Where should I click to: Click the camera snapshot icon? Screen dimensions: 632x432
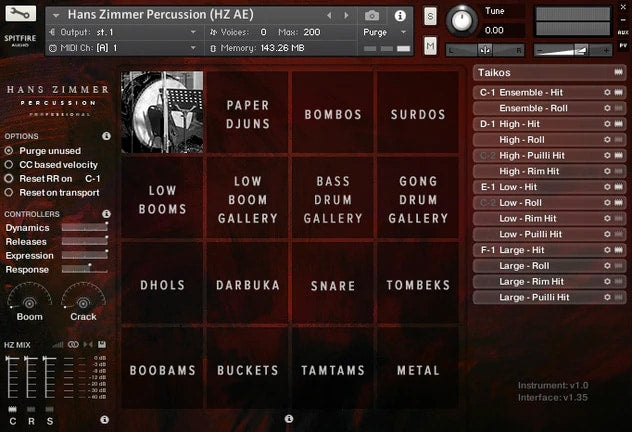coord(372,16)
